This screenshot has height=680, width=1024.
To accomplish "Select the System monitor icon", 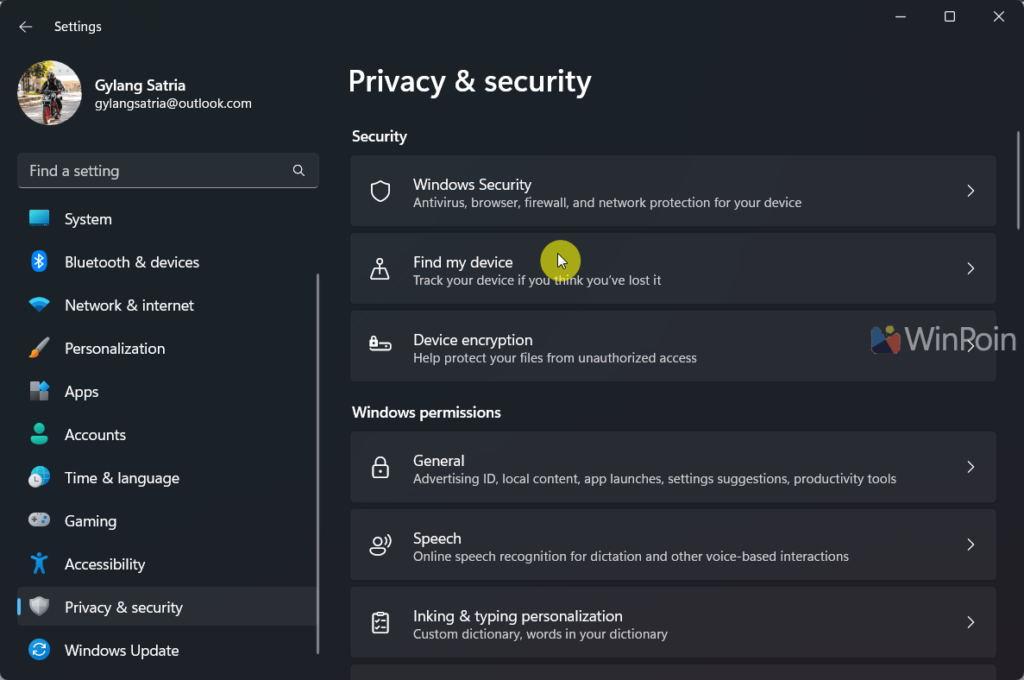I will [x=39, y=218].
